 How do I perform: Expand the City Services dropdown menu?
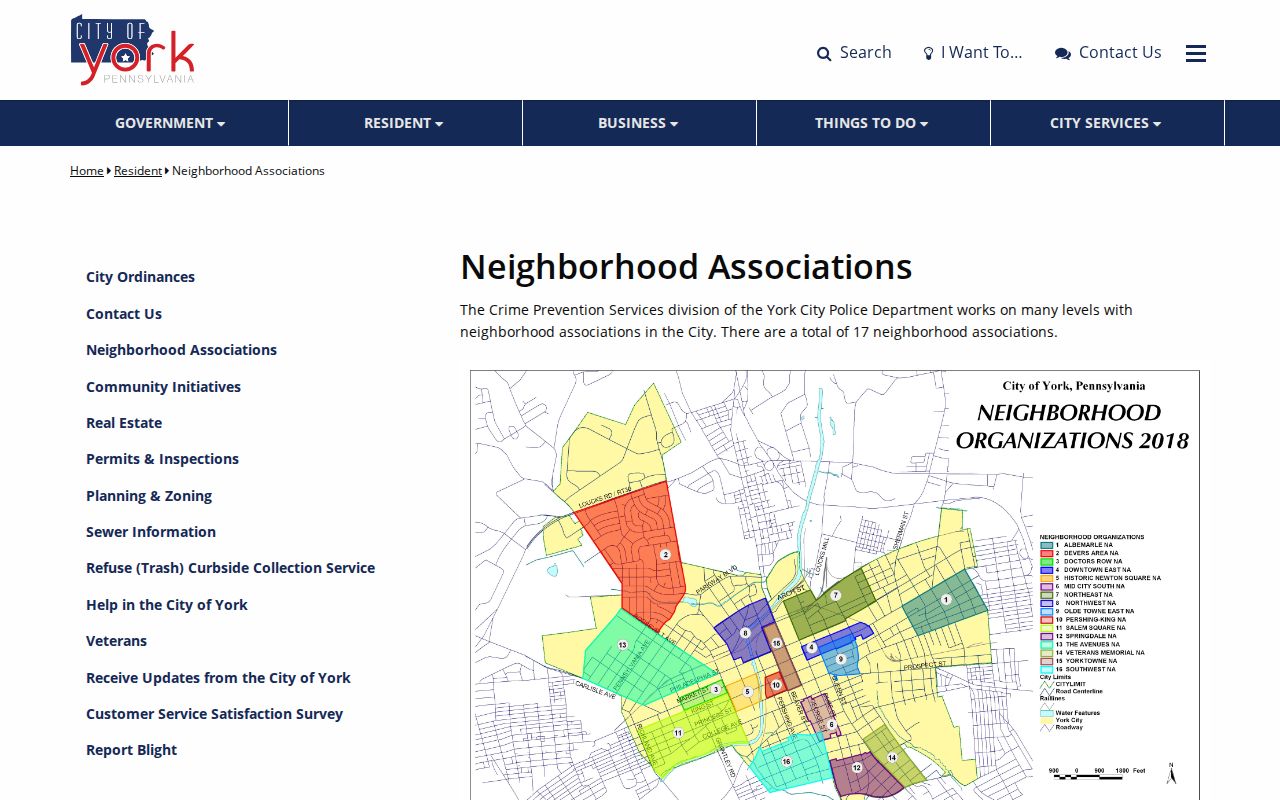[x=1106, y=123]
